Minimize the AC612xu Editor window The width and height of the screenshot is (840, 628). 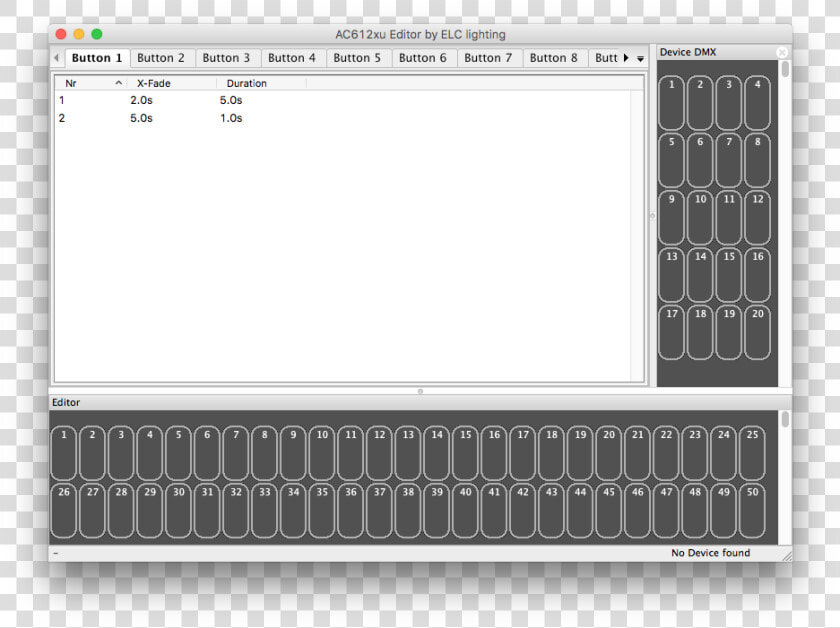point(79,34)
